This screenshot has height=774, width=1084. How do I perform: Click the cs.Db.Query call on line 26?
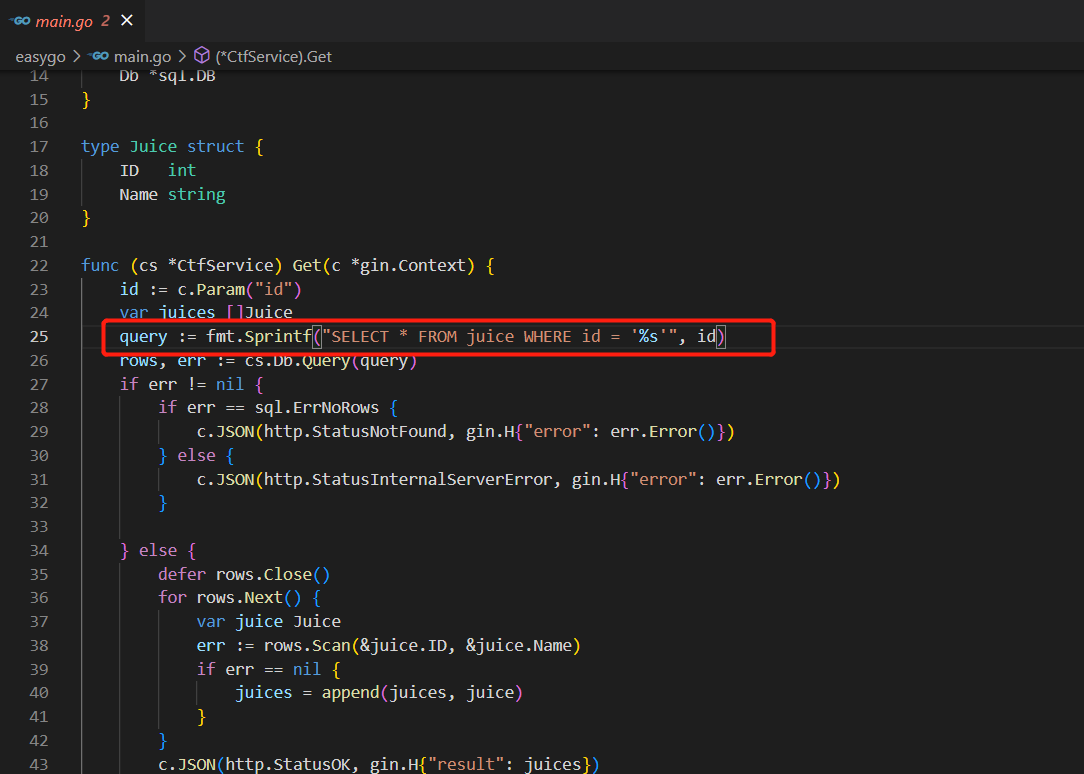[x=297, y=361]
